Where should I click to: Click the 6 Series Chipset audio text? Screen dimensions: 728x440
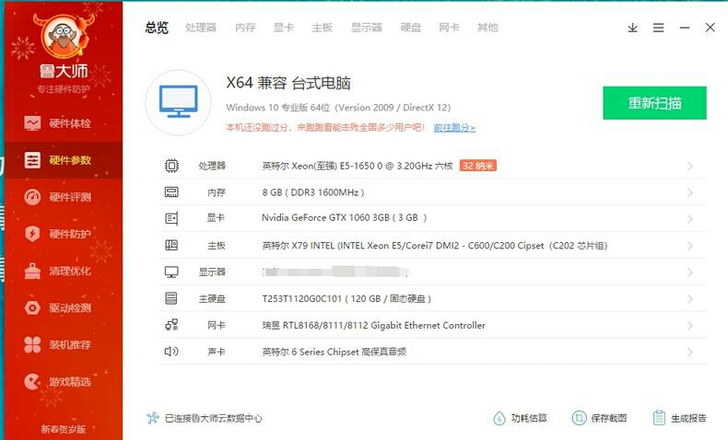point(334,352)
